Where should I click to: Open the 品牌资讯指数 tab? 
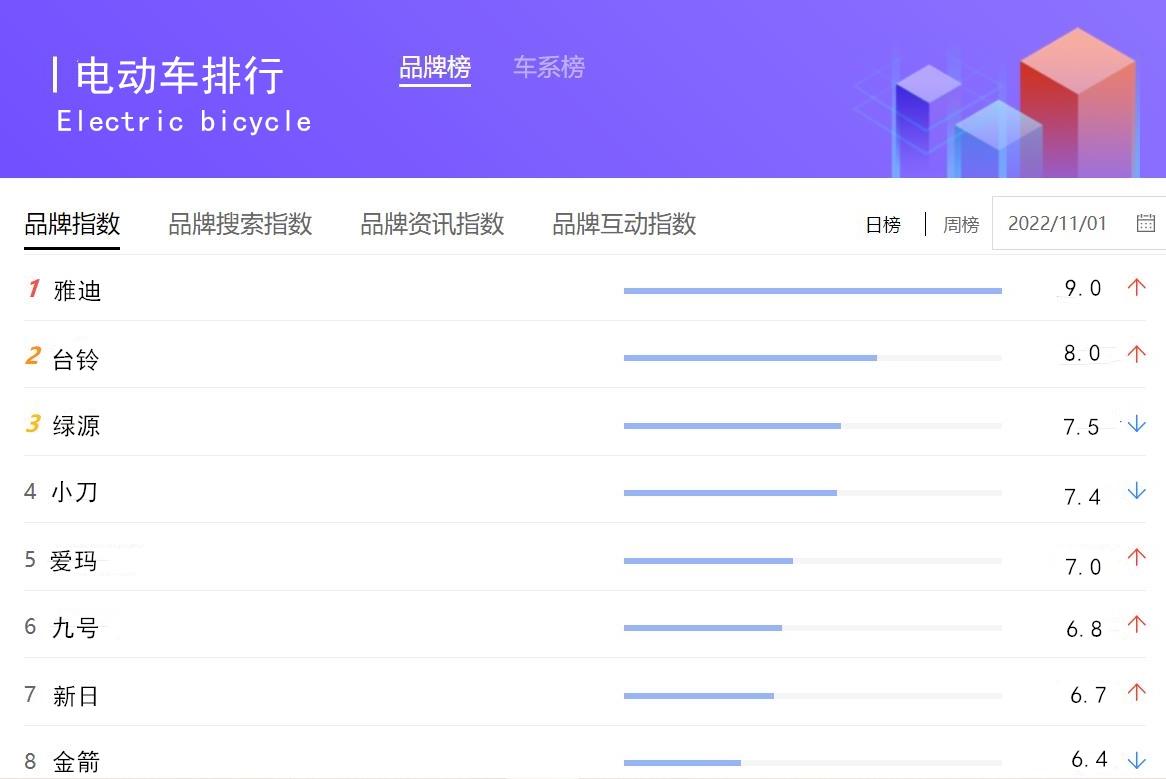pyautogui.click(x=432, y=225)
